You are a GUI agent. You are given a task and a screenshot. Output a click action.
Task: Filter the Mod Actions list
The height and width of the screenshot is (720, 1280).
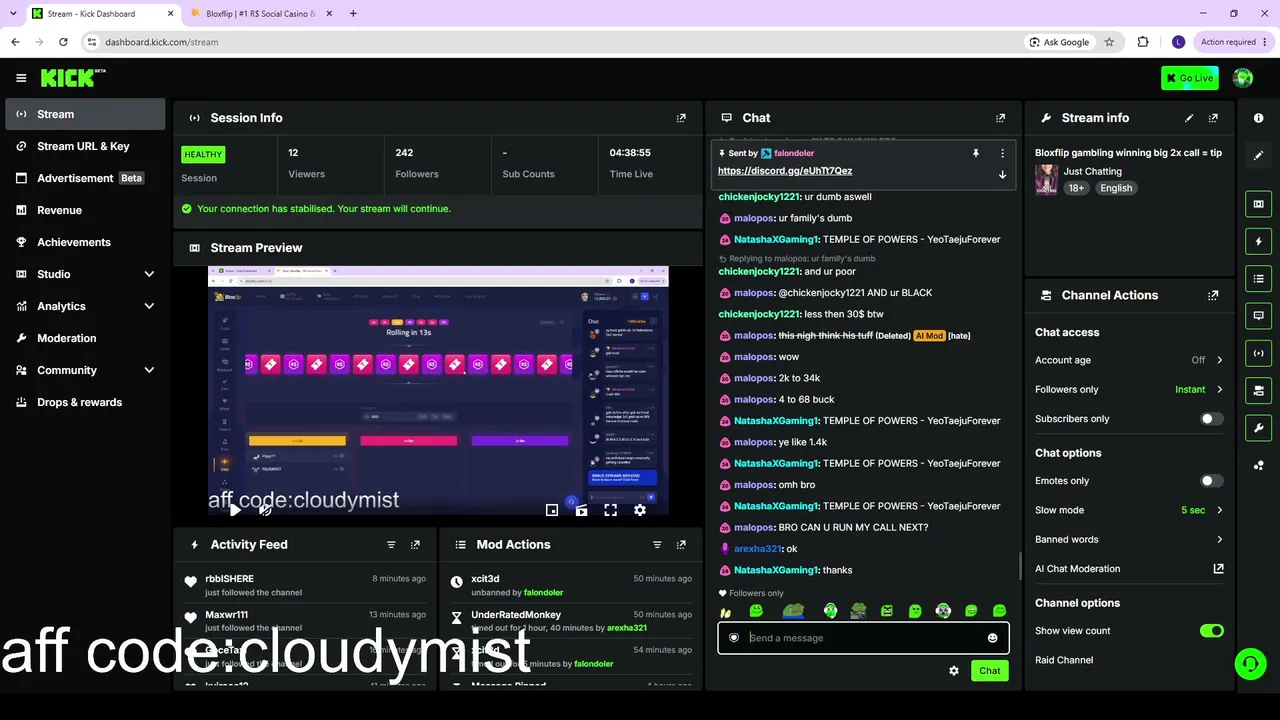point(657,545)
